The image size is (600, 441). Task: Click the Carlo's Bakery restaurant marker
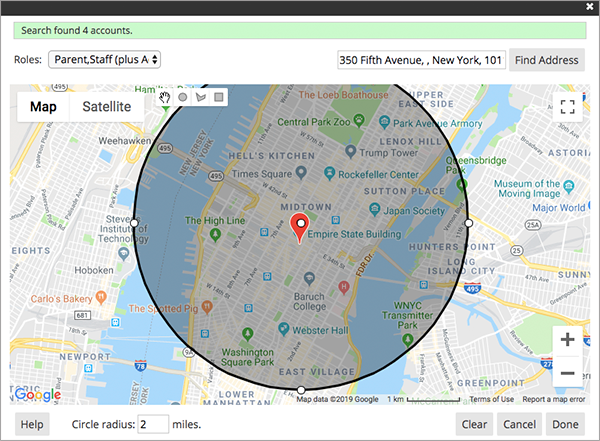[x=101, y=297]
